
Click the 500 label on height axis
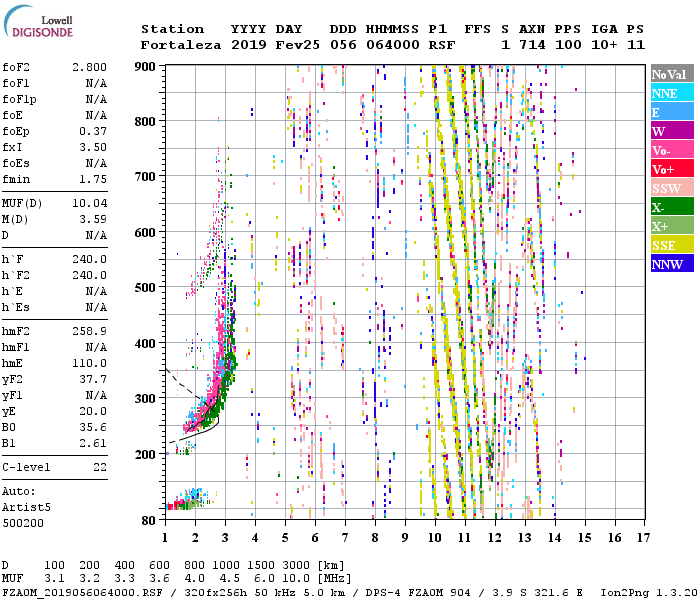coord(145,287)
